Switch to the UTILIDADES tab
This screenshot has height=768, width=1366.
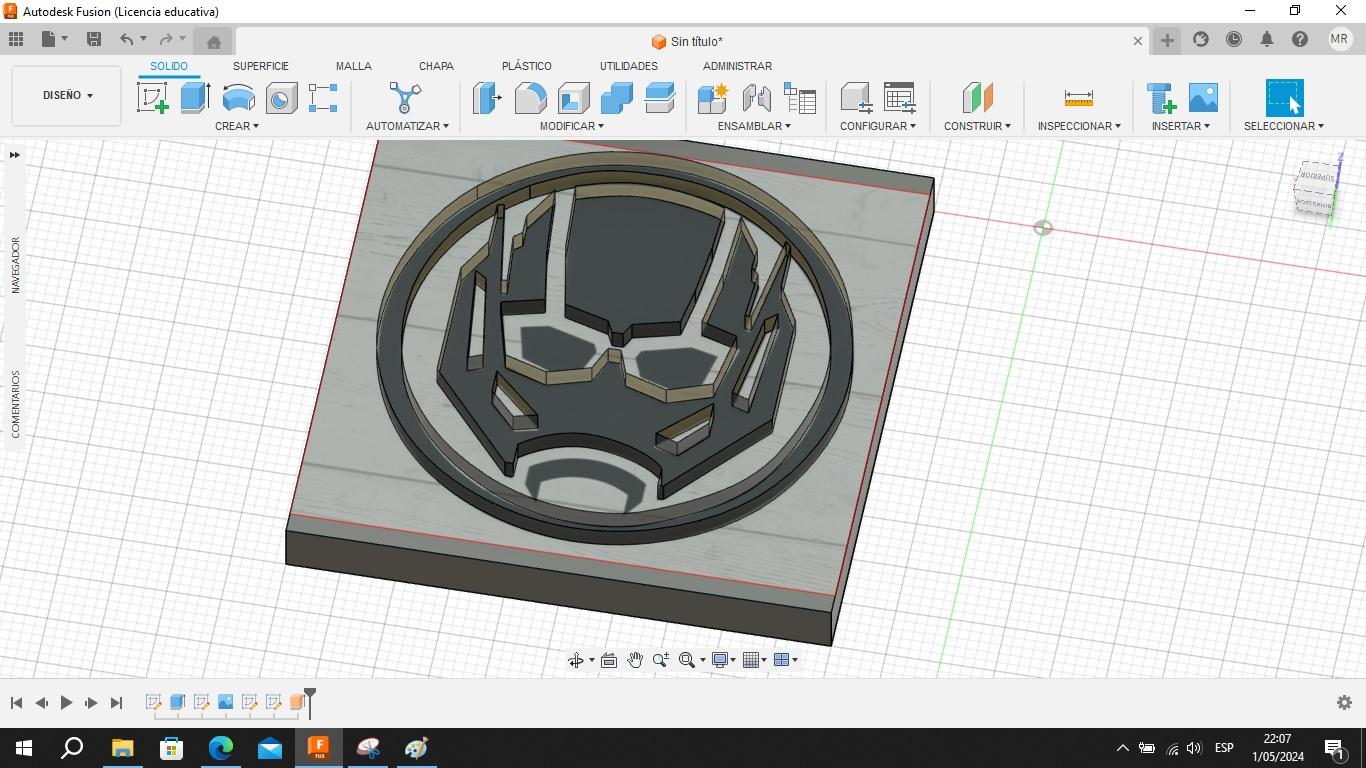coord(628,66)
